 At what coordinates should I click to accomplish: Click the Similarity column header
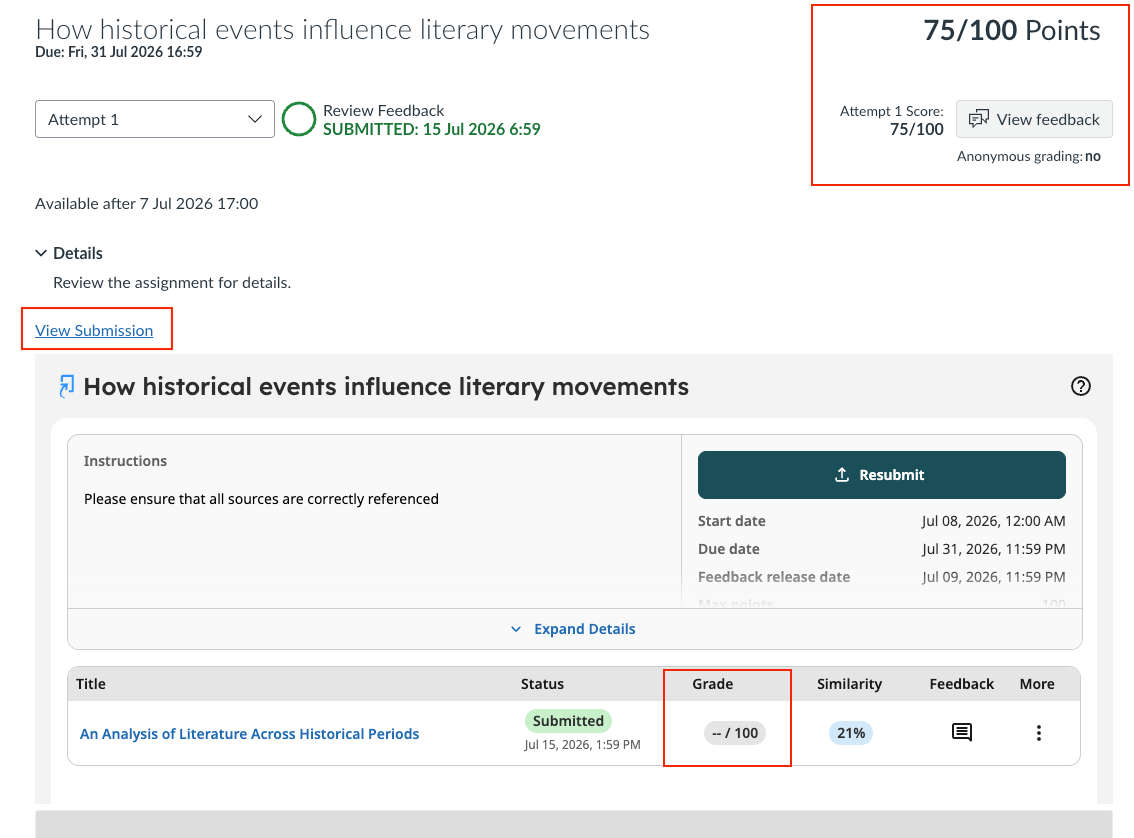tap(850, 684)
